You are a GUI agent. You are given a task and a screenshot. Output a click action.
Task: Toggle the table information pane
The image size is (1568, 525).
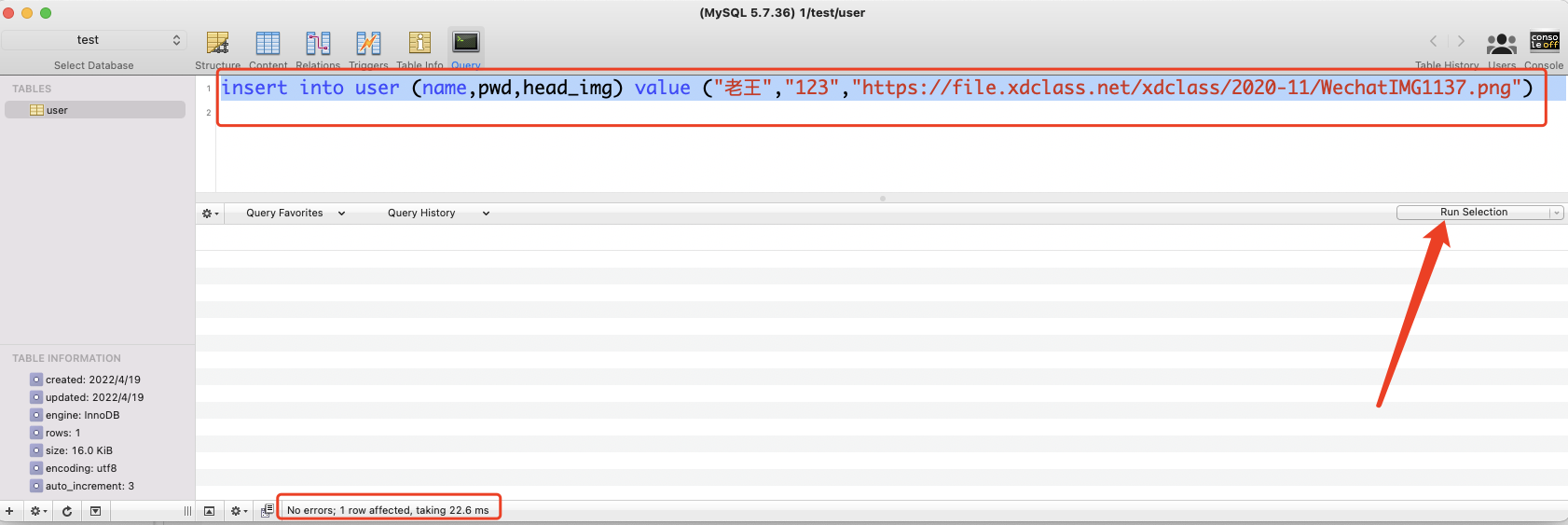tap(95, 511)
